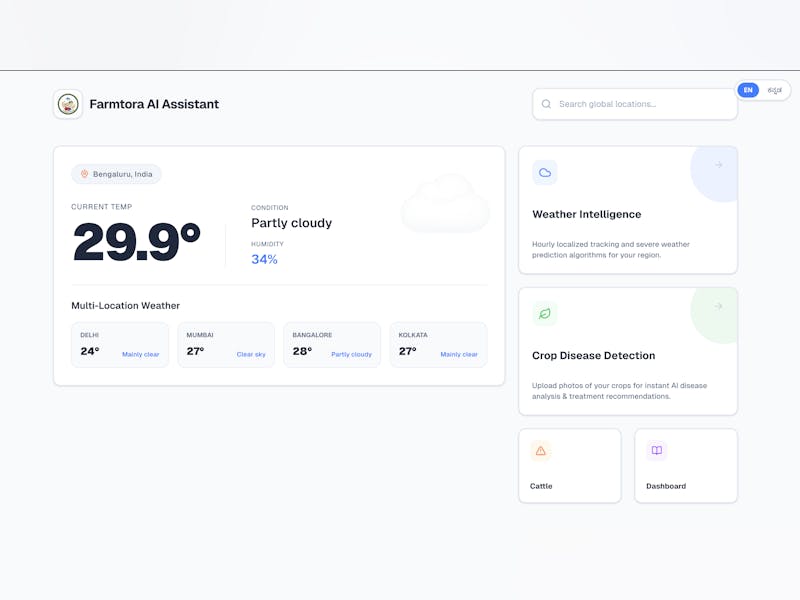Click the Multi-Location Weather heading
800x600 pixels.
coord(126,306)
